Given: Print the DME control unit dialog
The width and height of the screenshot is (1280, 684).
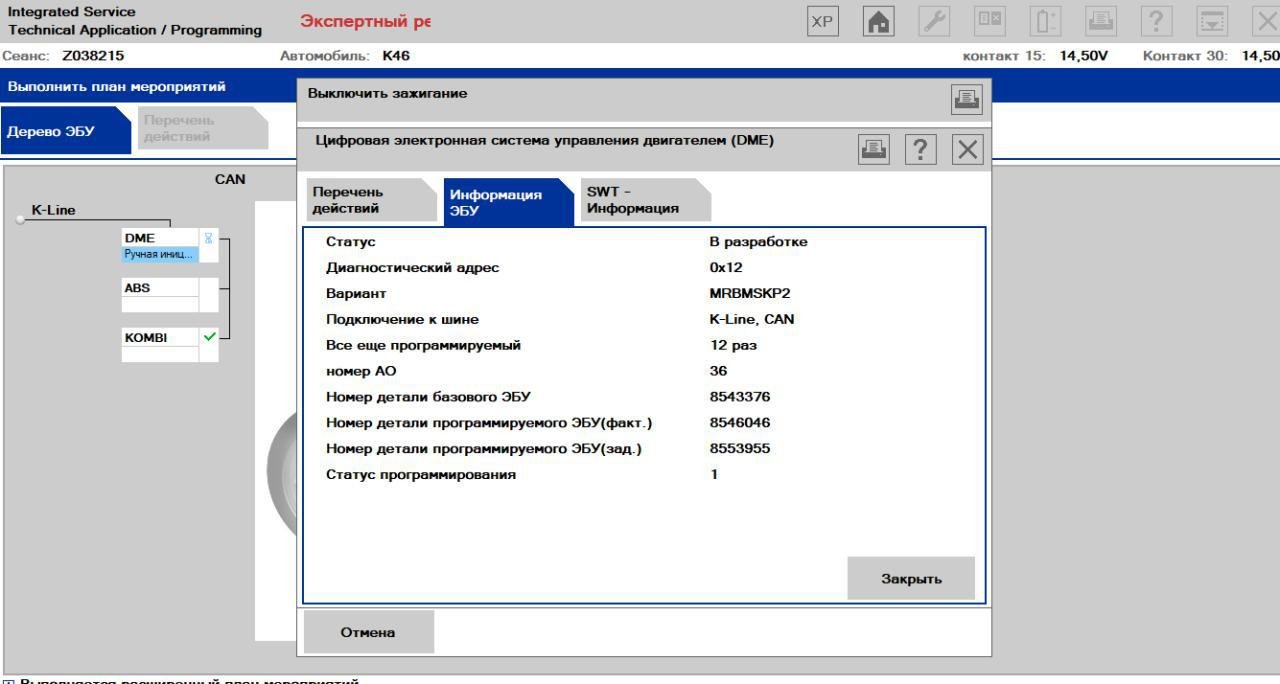Looking at the screenshot, I should [x=874, y=150].
